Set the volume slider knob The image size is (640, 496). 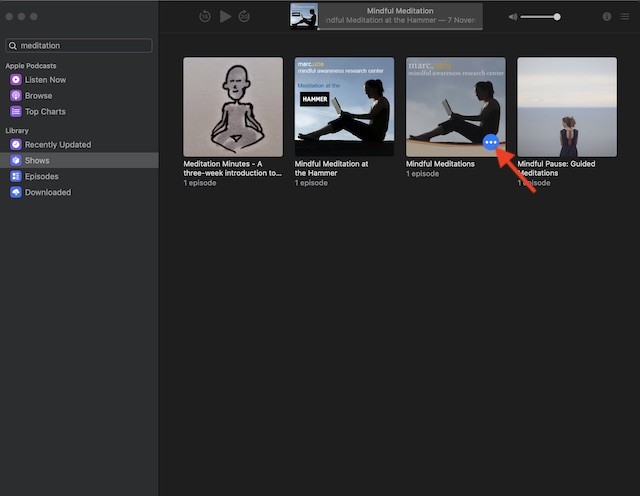point(557,17)
